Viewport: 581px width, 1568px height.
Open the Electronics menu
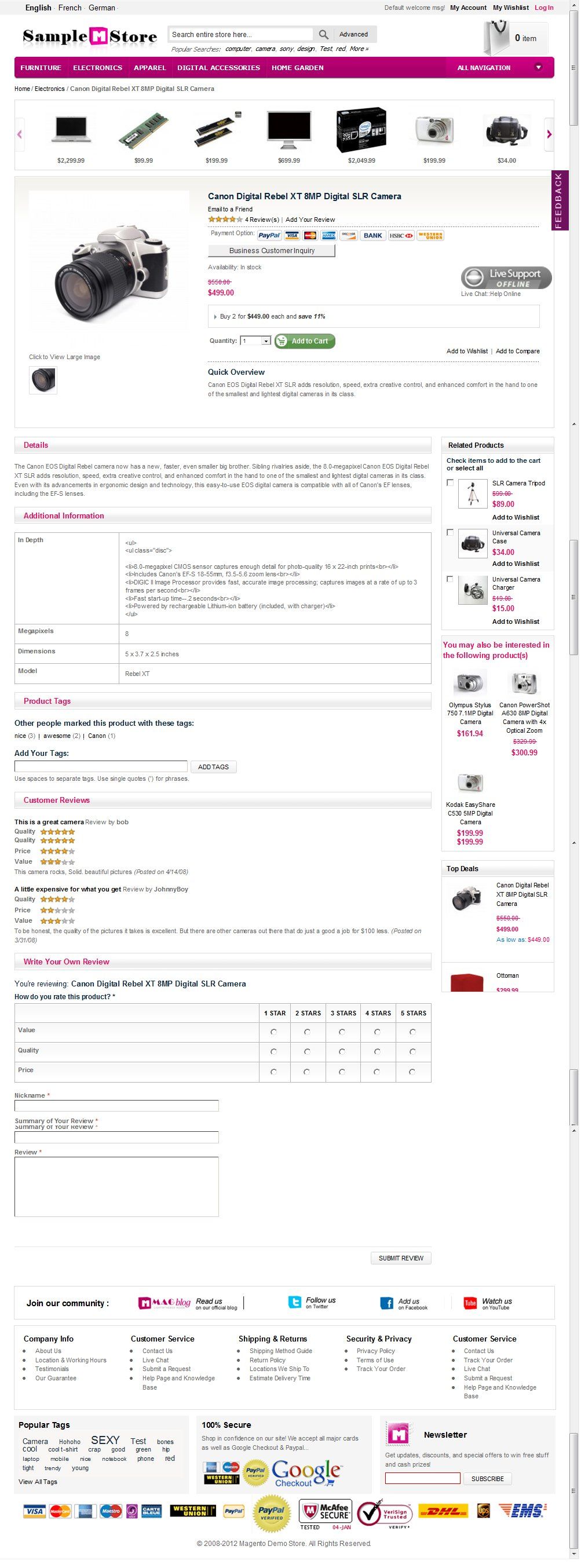[97, 68]
